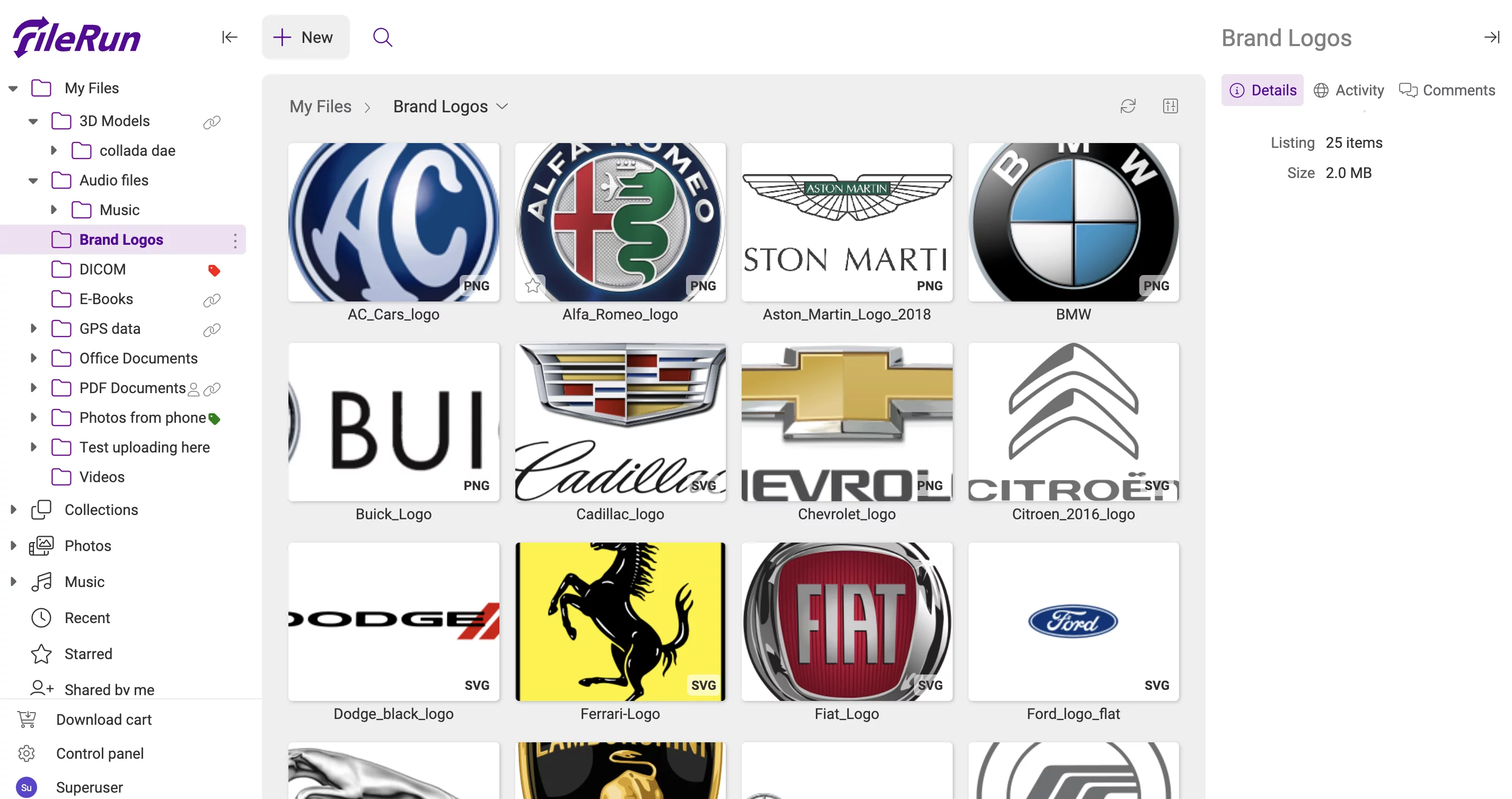1512x799 pixels.
Task: Open the Control panel
Action: pos(99,753)
